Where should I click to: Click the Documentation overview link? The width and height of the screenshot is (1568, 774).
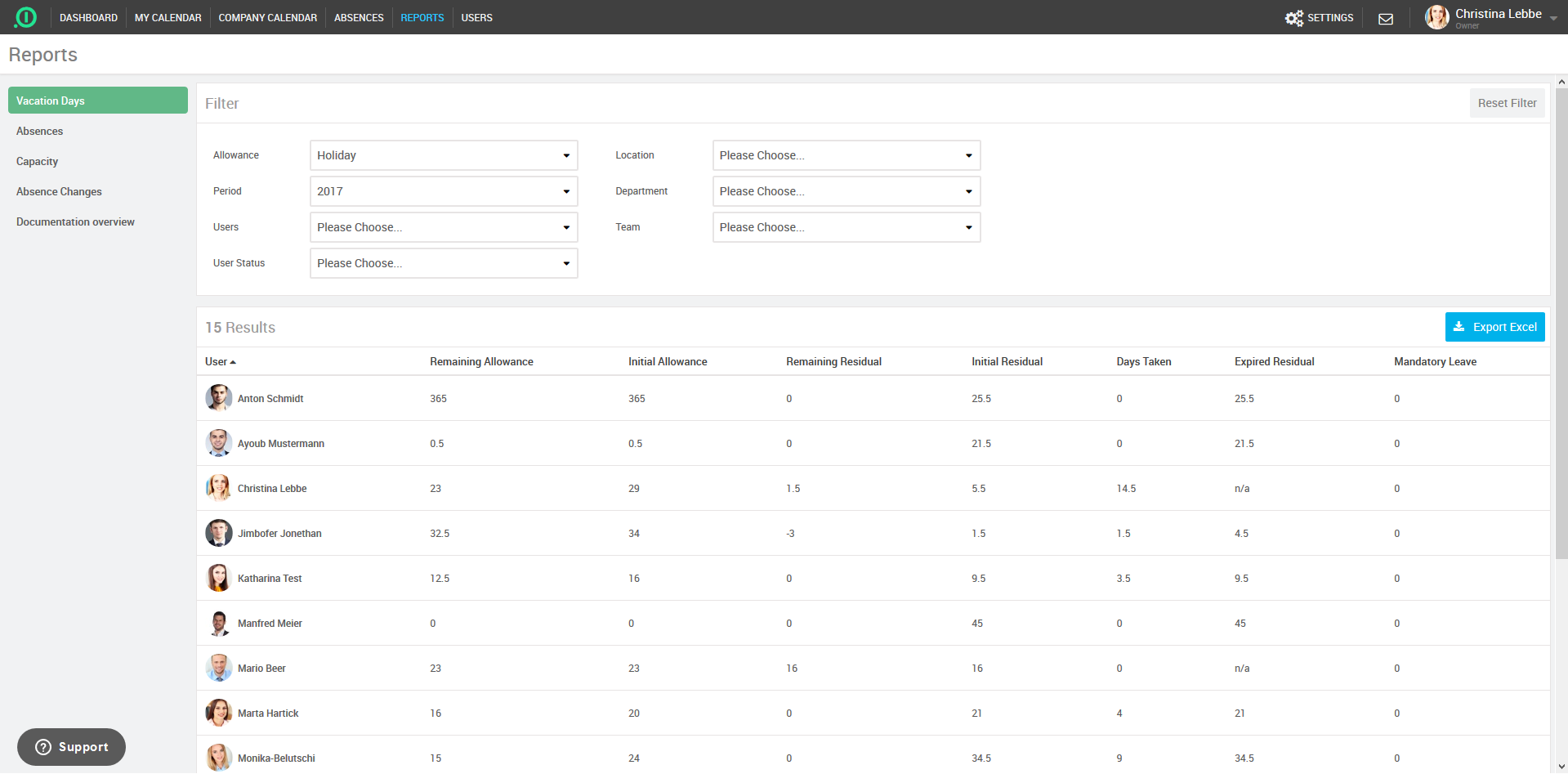click(x=75, y=222)
